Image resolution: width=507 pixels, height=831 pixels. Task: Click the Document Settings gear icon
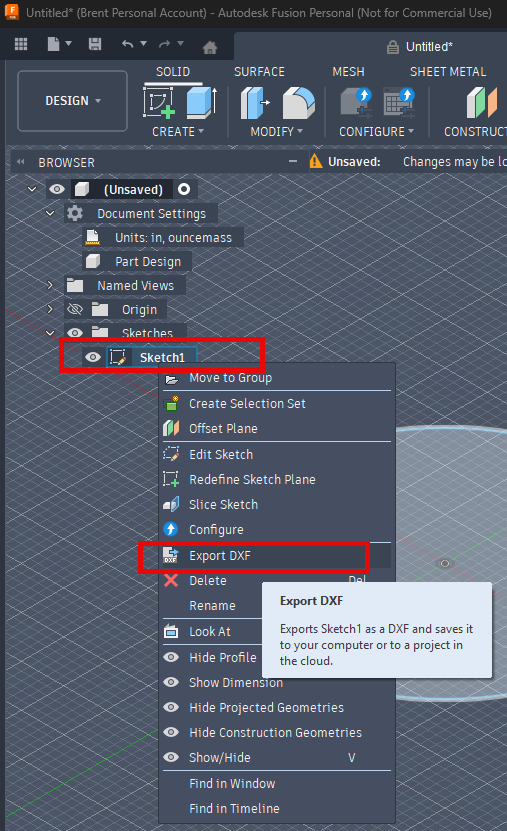click(75, 213)
